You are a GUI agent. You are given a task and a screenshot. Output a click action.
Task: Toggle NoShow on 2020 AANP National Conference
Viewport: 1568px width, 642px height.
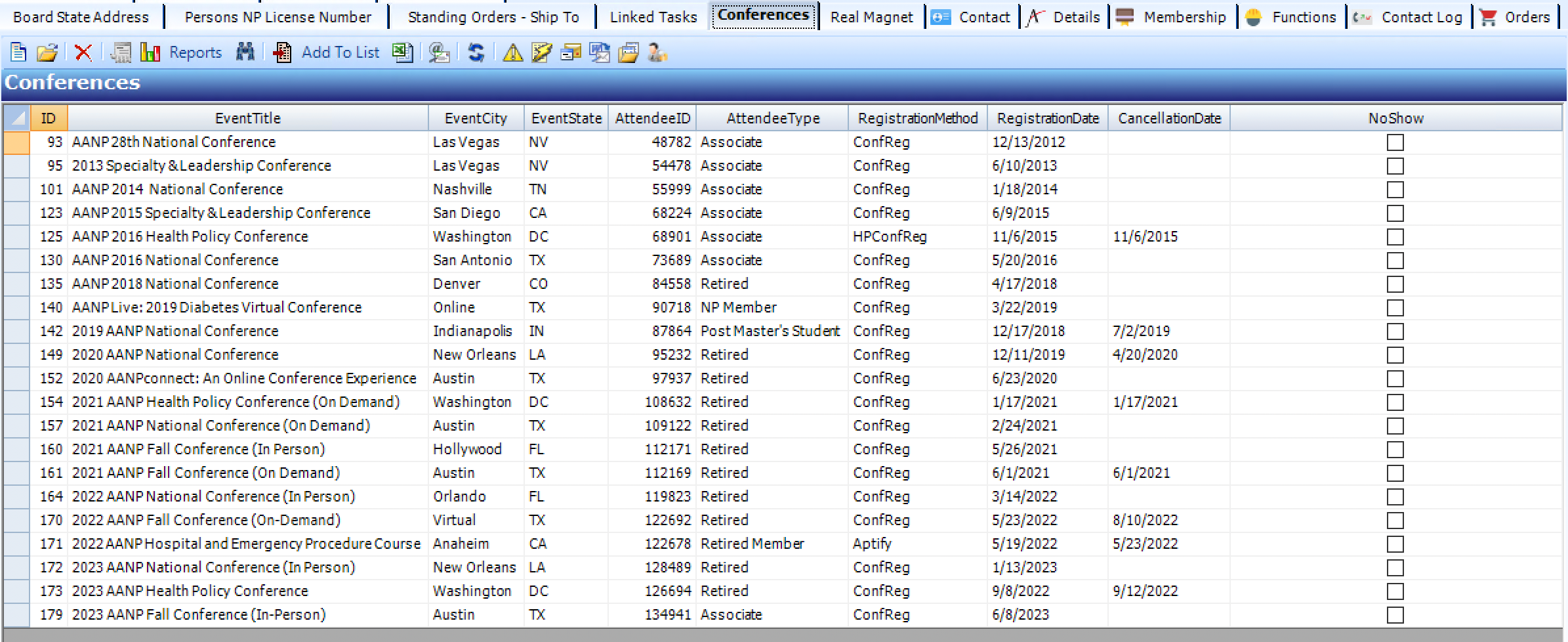point(1395,354)
